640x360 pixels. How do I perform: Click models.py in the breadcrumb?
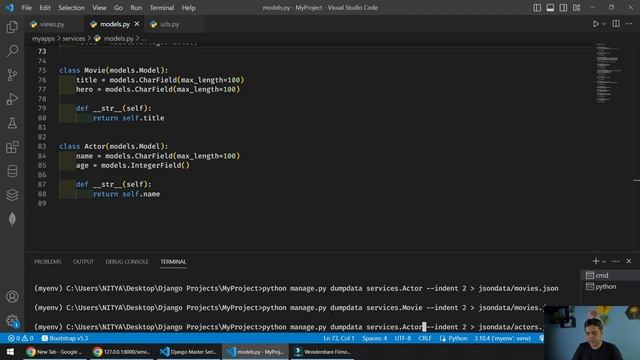point(118,38)
